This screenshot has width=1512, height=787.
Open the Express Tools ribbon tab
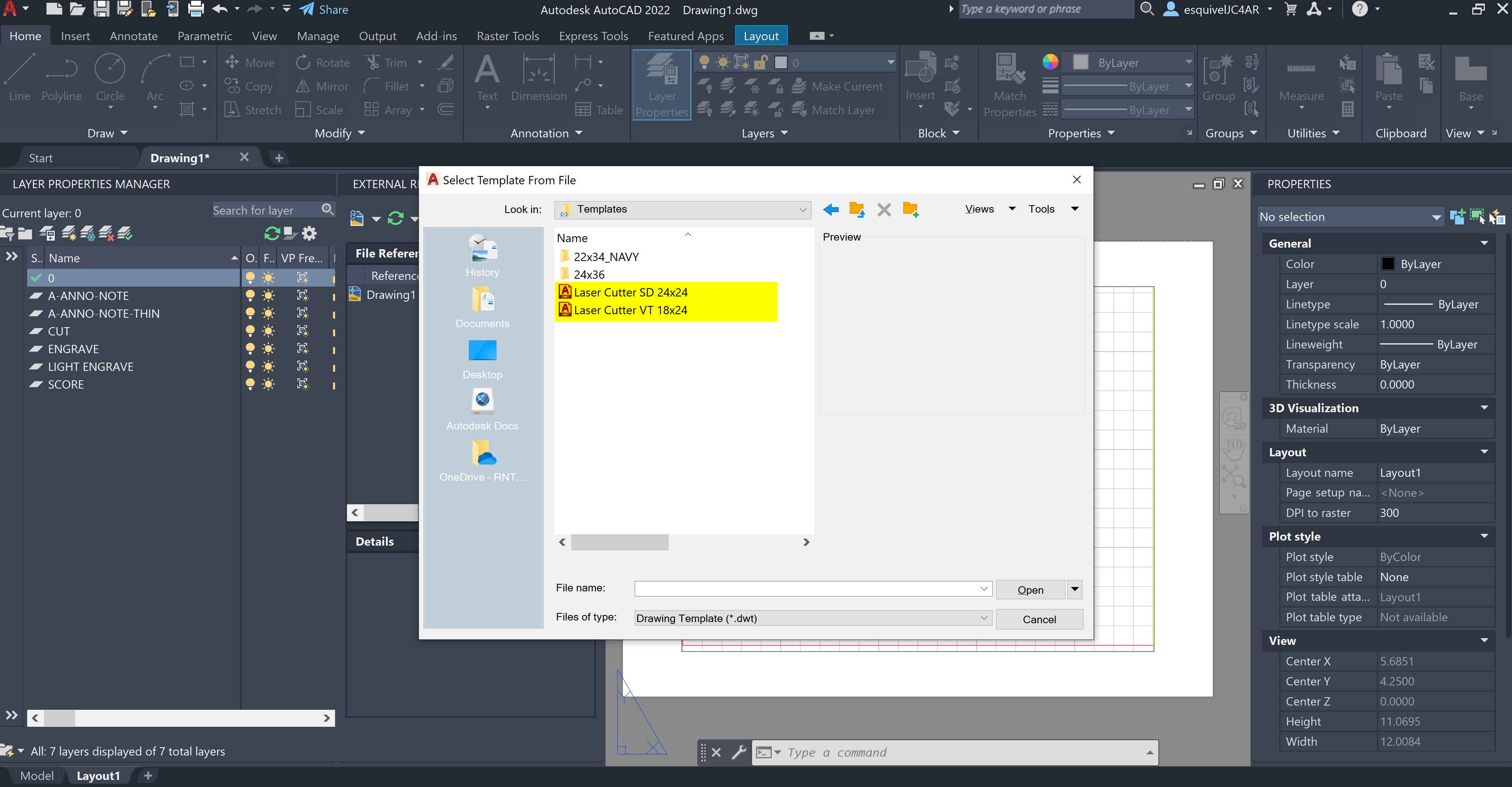pos(593,36)
